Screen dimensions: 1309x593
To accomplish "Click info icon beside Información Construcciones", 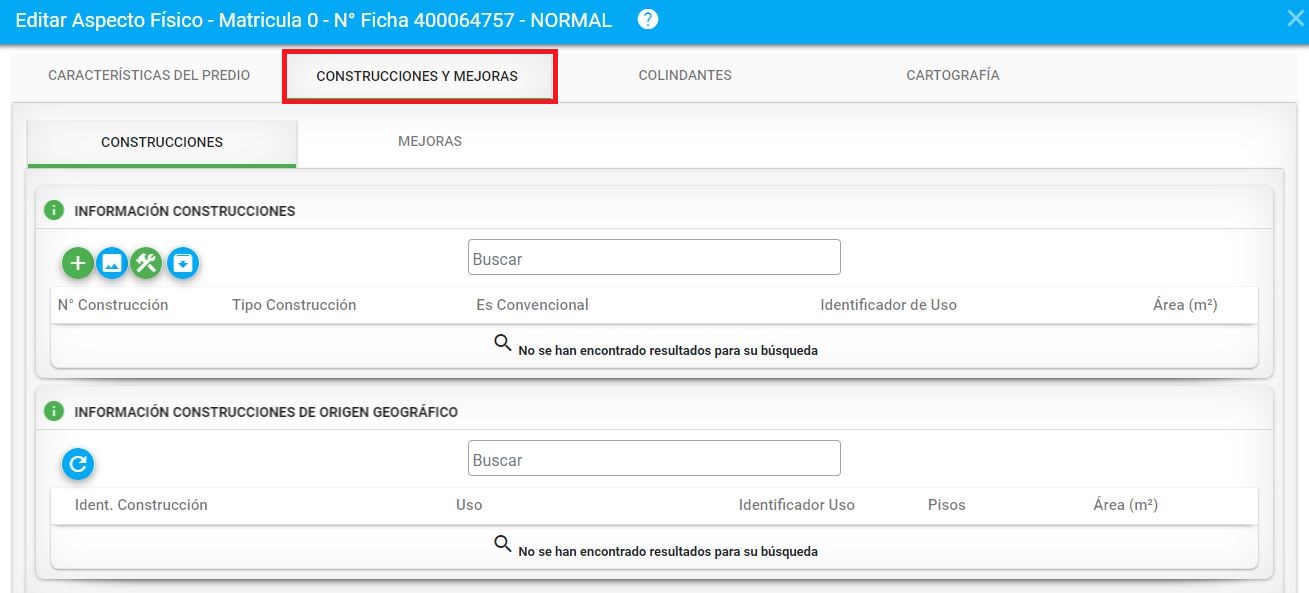I will (x=54, y=211).
